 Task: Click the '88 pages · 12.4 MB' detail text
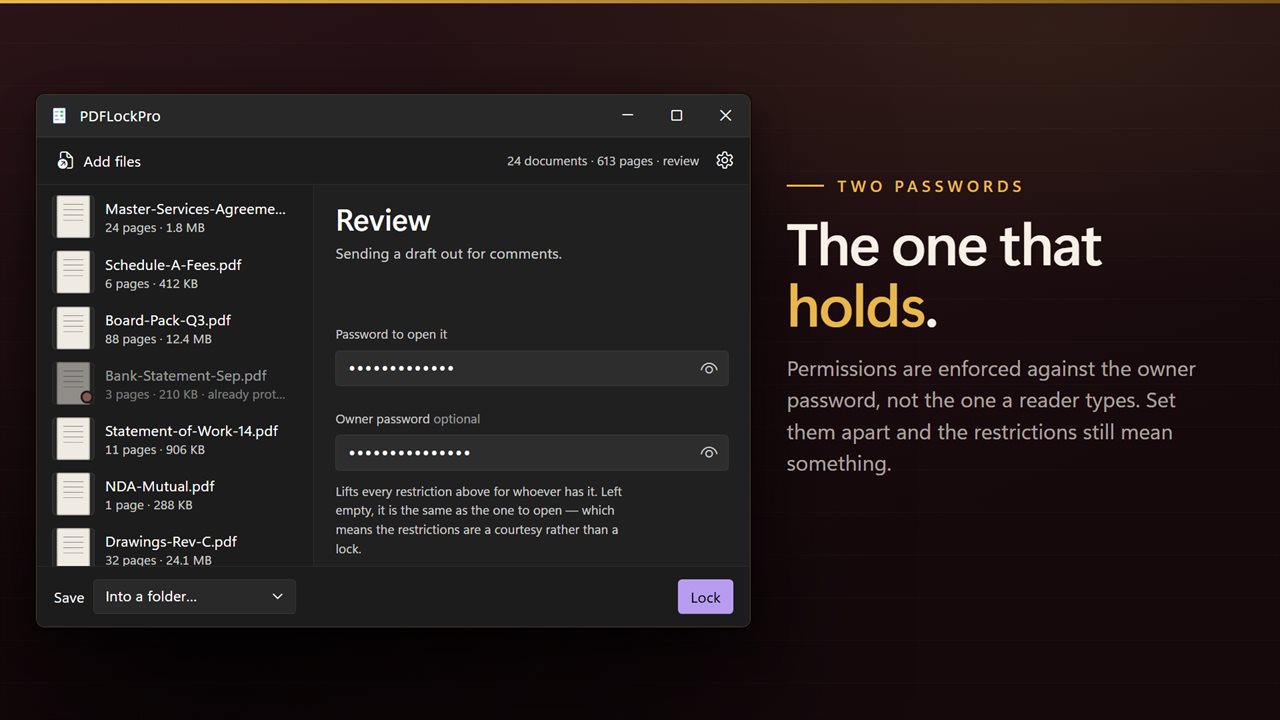click(x=158, y=339)
